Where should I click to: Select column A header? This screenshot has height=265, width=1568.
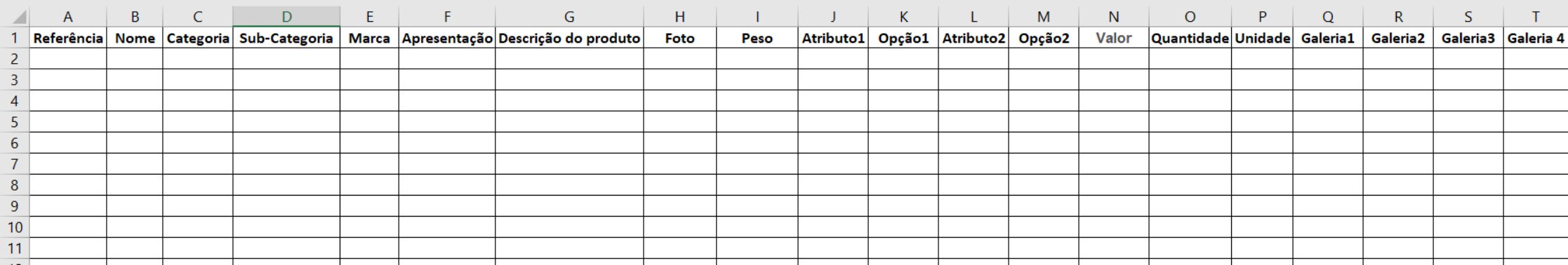pos(68,17)
